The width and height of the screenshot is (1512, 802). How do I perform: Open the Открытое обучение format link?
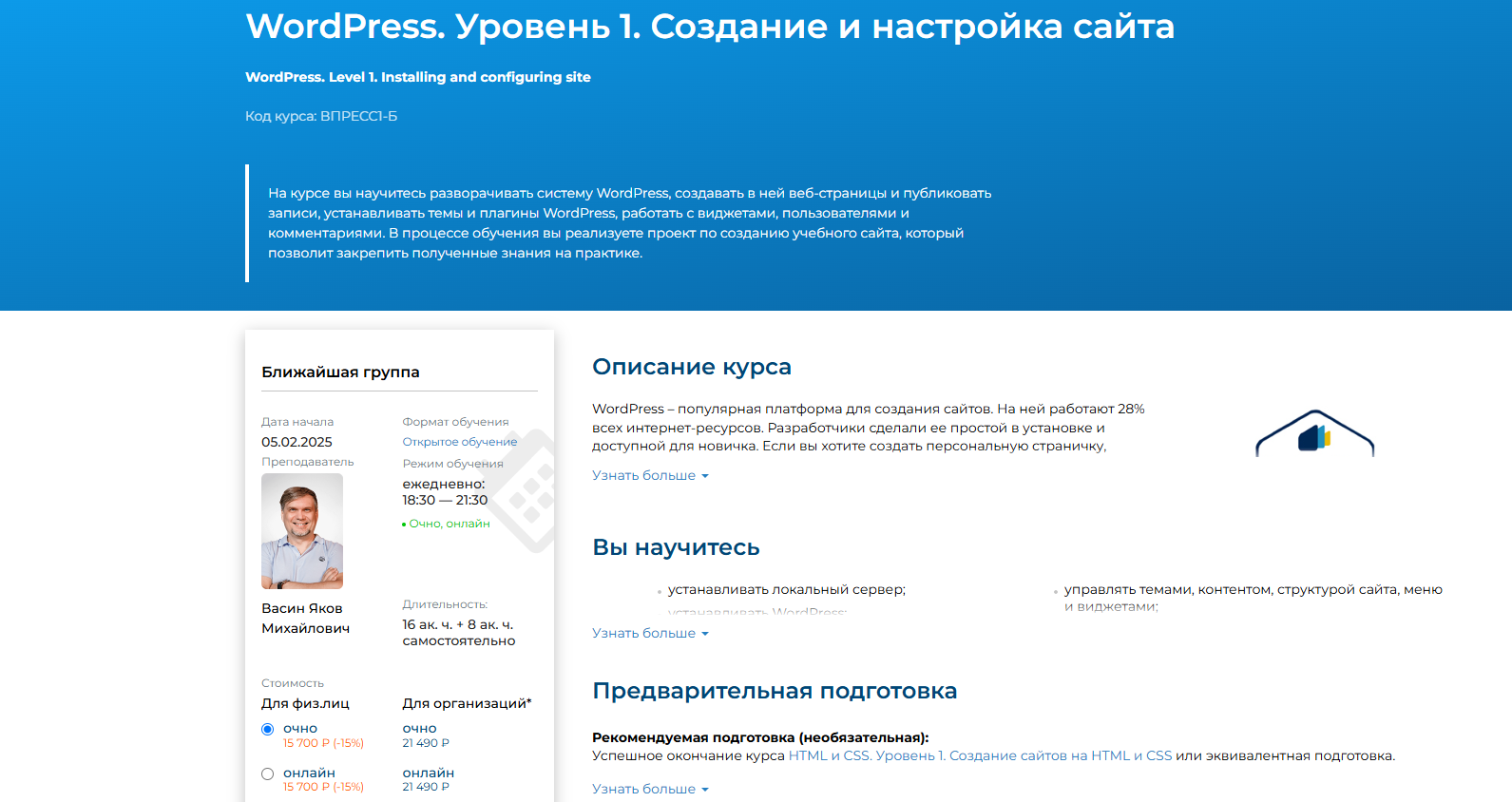pyautogui.click(x=460, y=442)
